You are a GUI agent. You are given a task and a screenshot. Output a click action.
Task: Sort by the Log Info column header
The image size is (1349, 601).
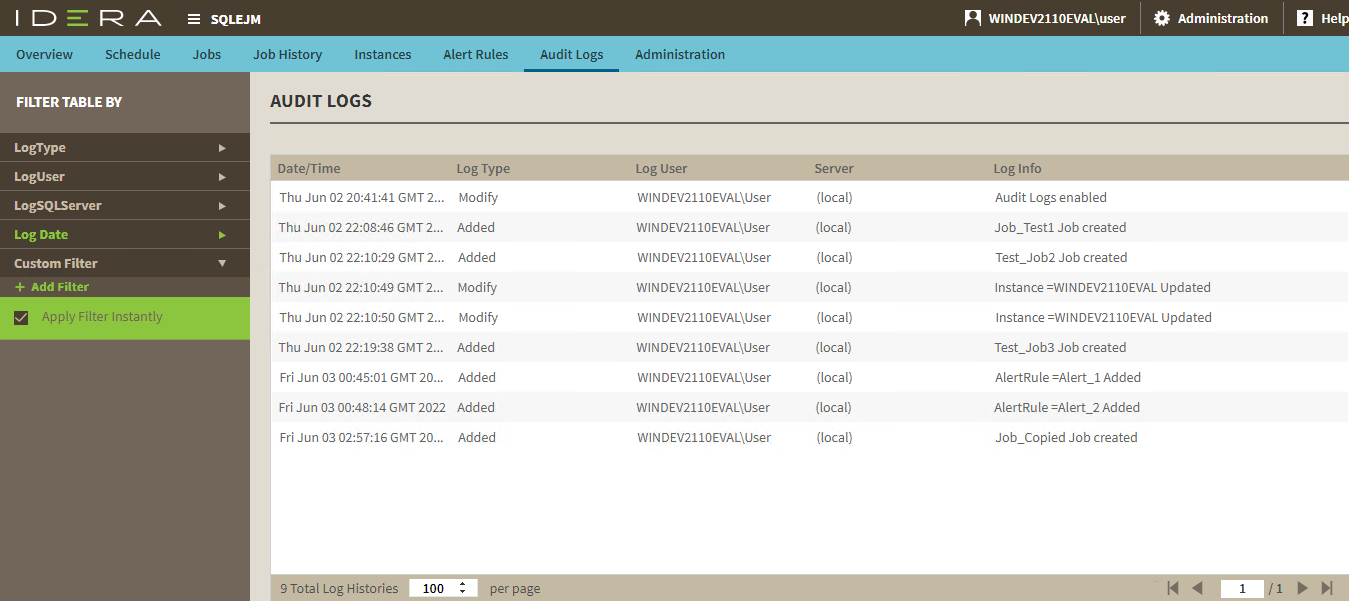pyautogui.click(x=1017, y=168)
